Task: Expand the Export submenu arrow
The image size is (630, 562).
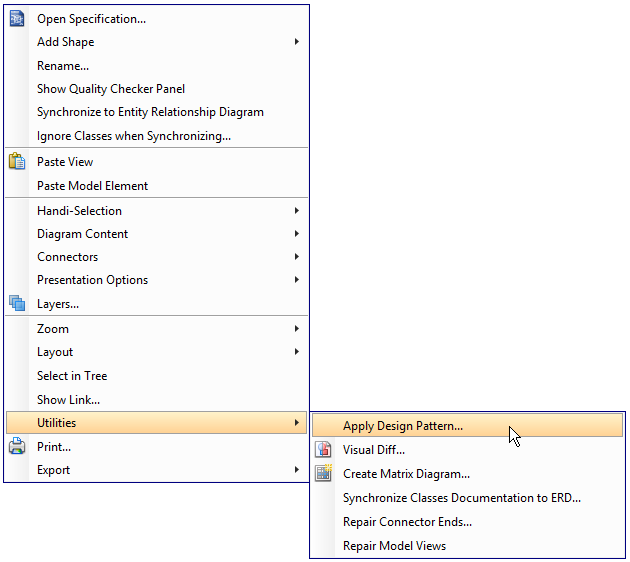Action: coord(297,470)
